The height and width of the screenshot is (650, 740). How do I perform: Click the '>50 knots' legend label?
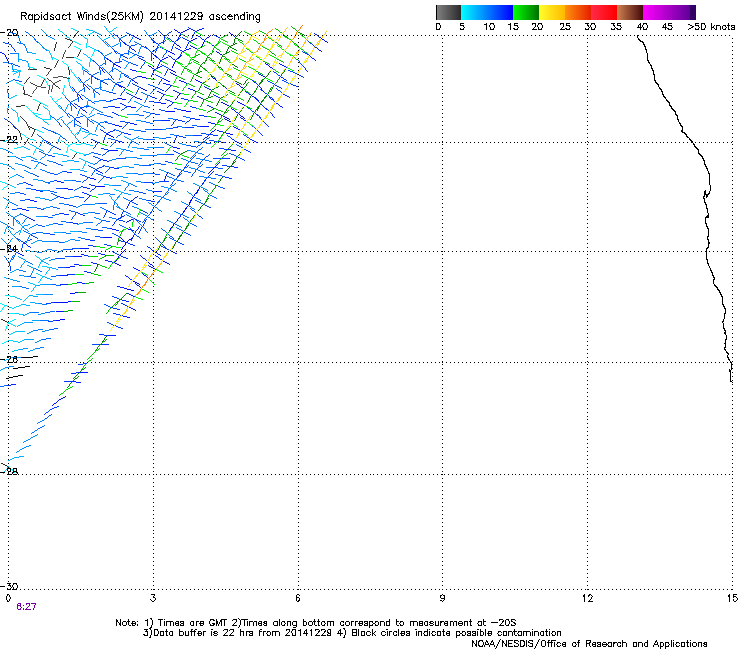711,27
